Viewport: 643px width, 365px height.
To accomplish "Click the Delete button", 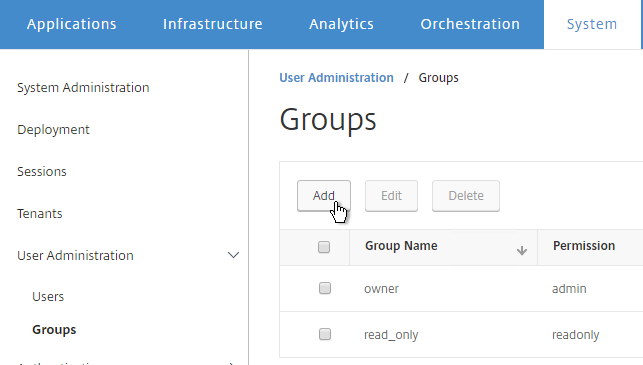I will [466, 196].
